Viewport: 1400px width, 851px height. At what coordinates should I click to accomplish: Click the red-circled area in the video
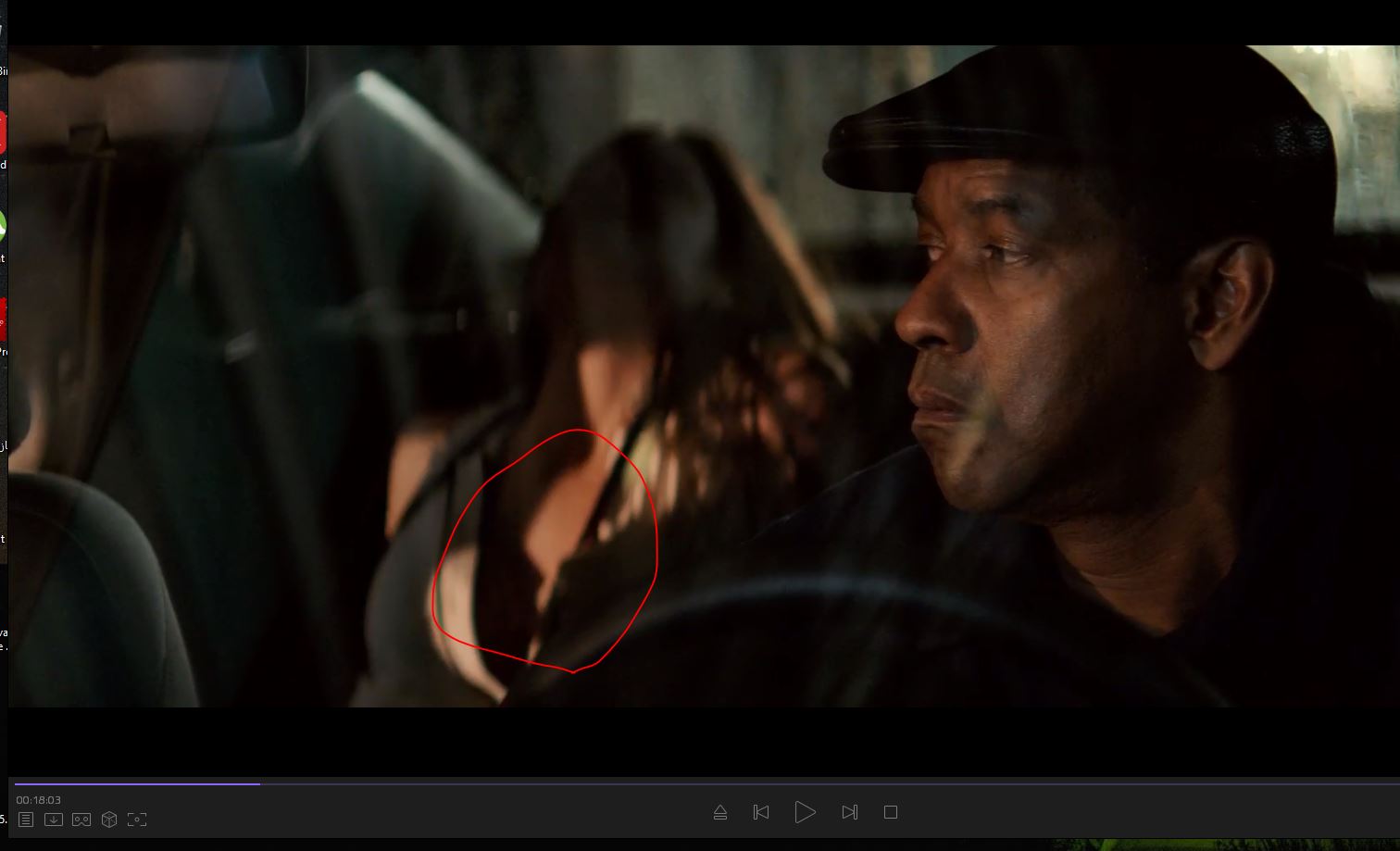click(546, 551)
